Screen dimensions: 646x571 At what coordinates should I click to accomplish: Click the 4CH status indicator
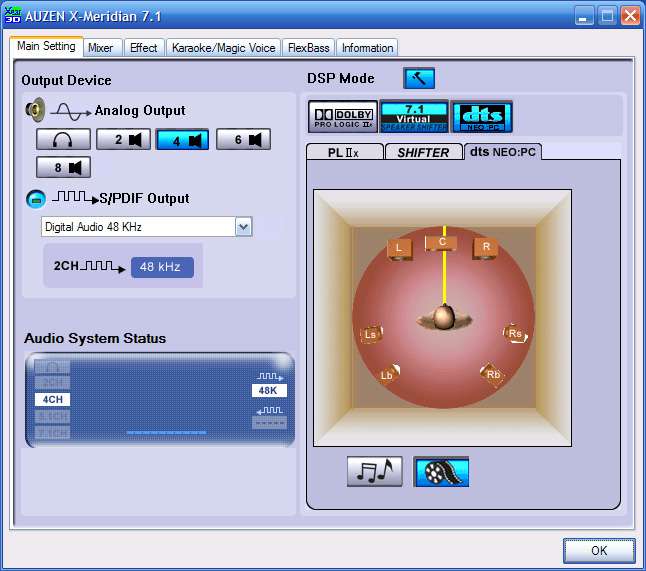52,399
